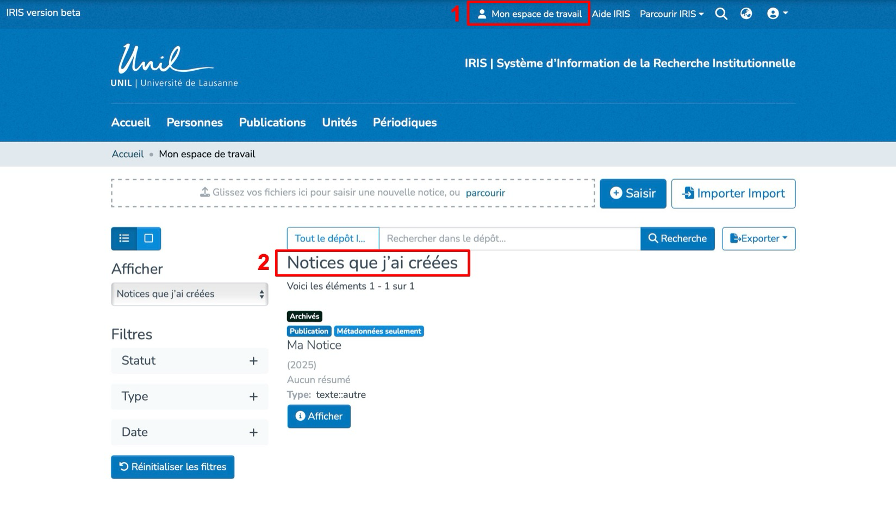Expand the Date filter
The width and height of the screenshot is (896, 516).
click(x=189, y=433)
